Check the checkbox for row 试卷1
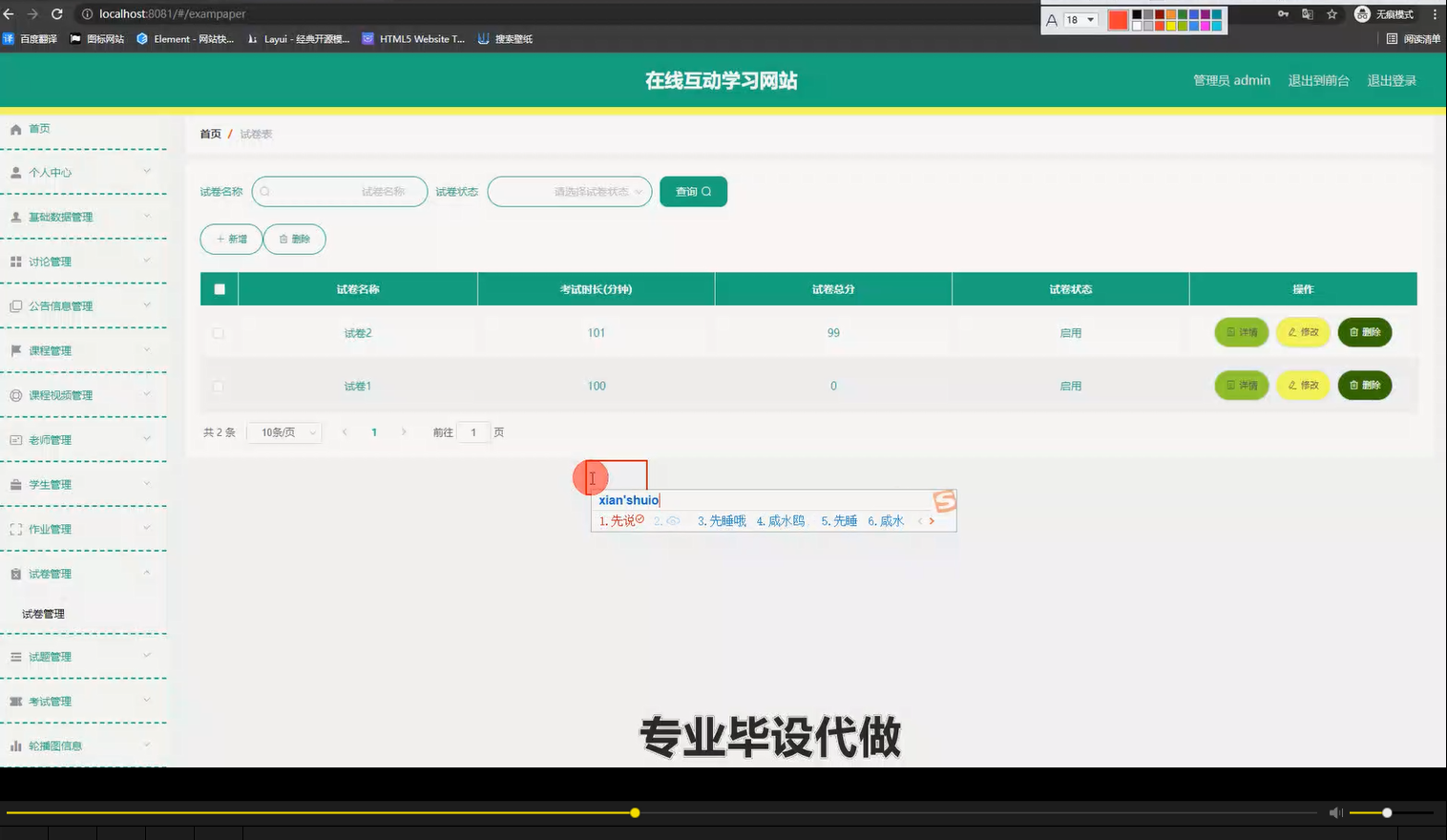The width and height of the screenshot is (1447, 840). coord(219,385)
